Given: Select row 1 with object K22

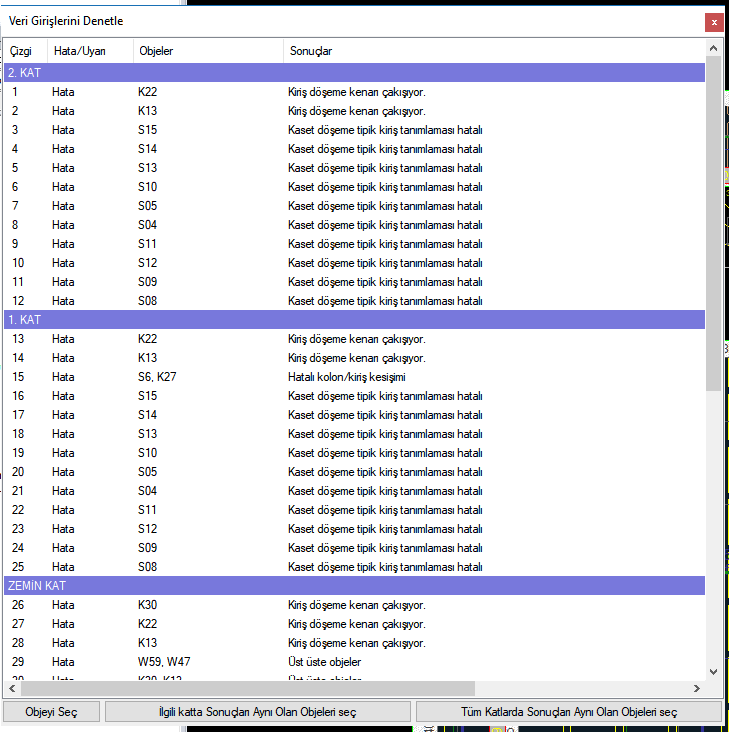Looking at the screenshot, I should tap(354, 92).
